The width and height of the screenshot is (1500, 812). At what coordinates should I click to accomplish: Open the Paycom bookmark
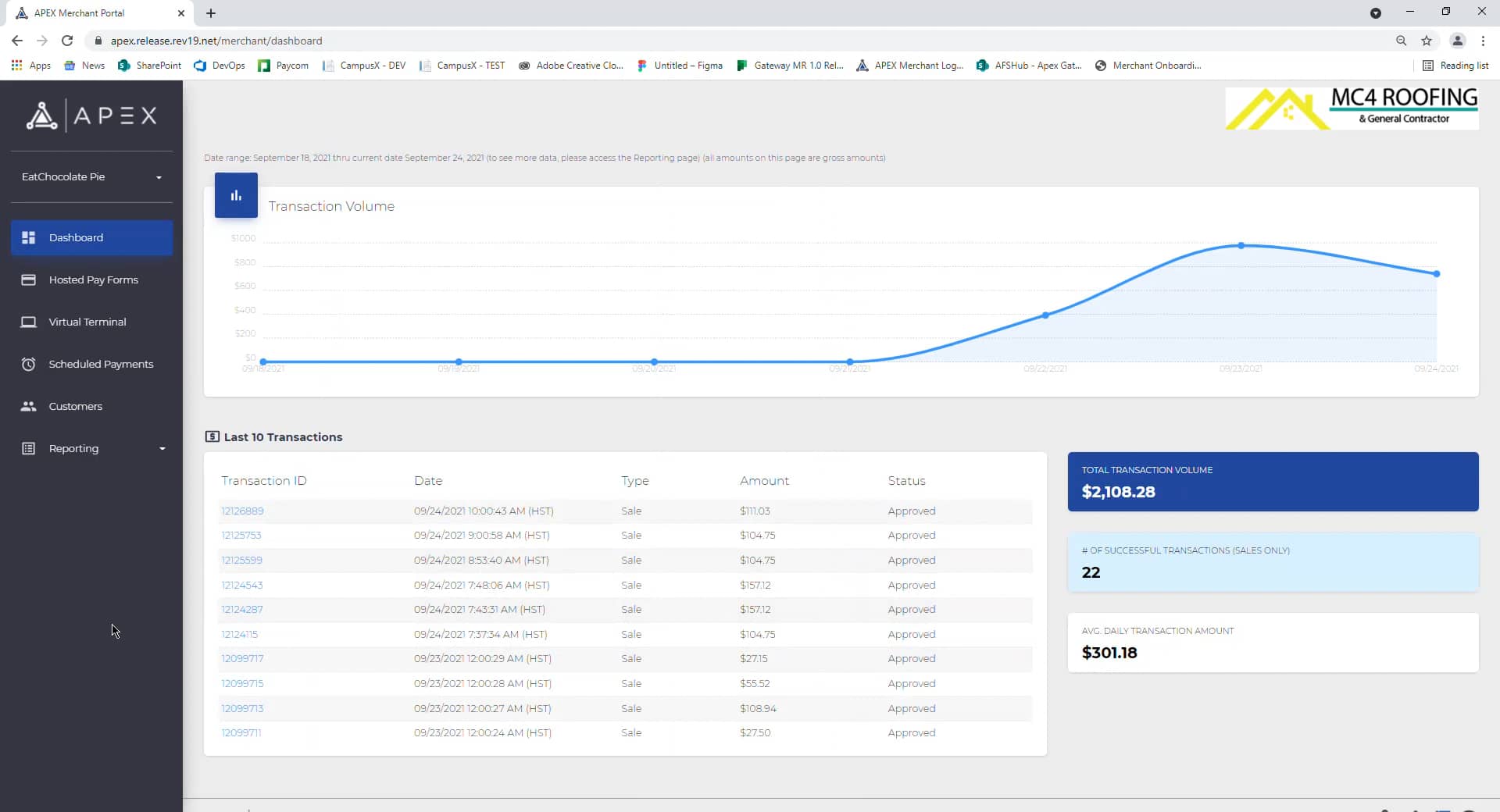[283, 66]
